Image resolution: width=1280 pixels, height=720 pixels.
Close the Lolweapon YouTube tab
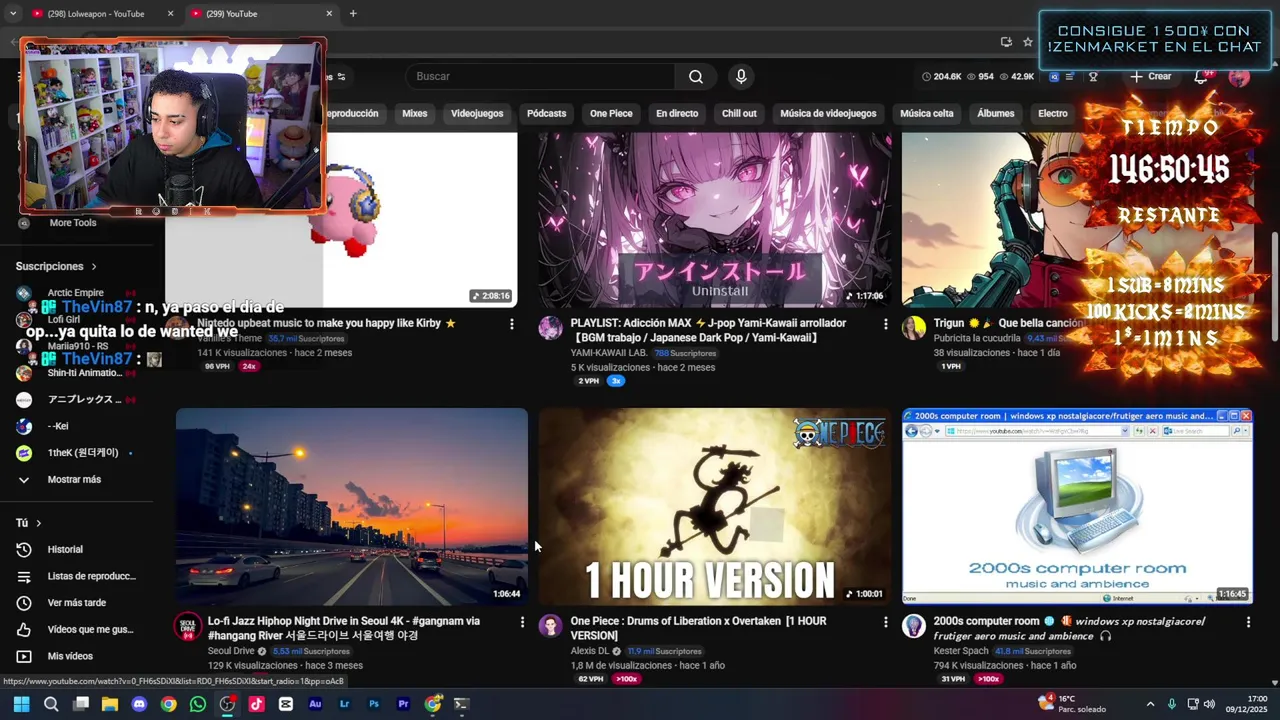click(x=170, y=14)
